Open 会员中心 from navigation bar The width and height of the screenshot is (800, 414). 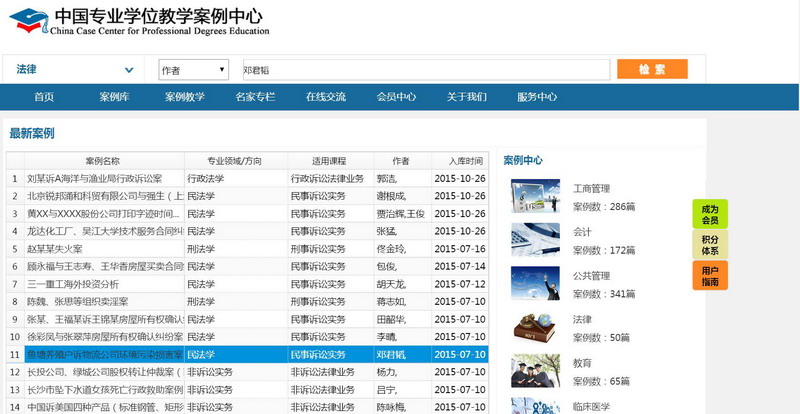pos(396,97)
